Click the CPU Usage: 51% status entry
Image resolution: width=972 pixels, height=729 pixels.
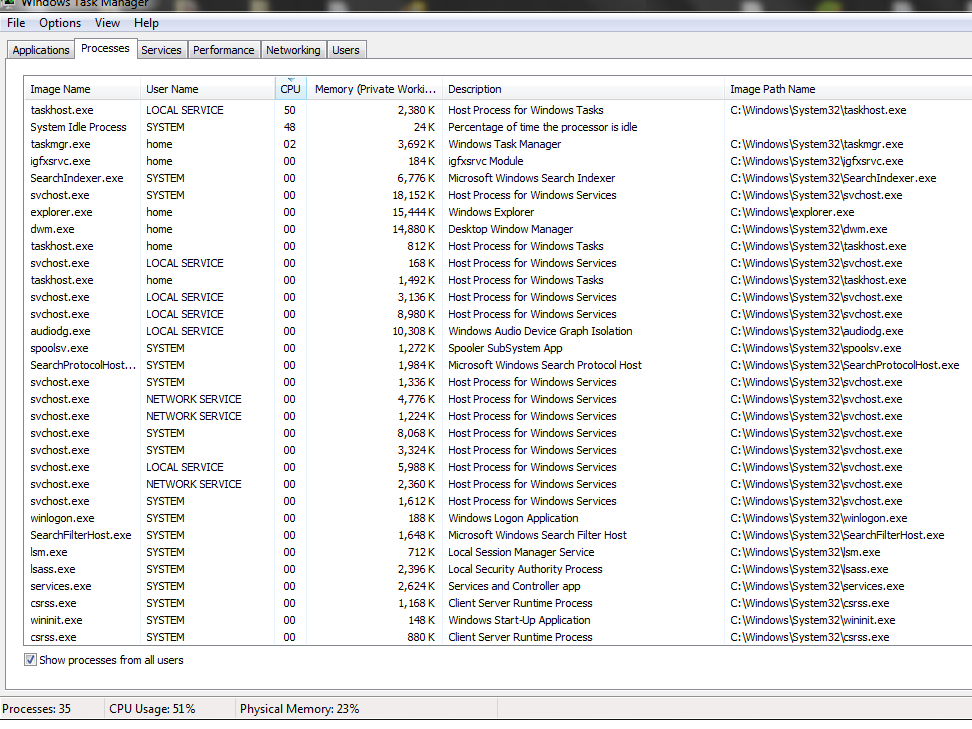(152, 709)
